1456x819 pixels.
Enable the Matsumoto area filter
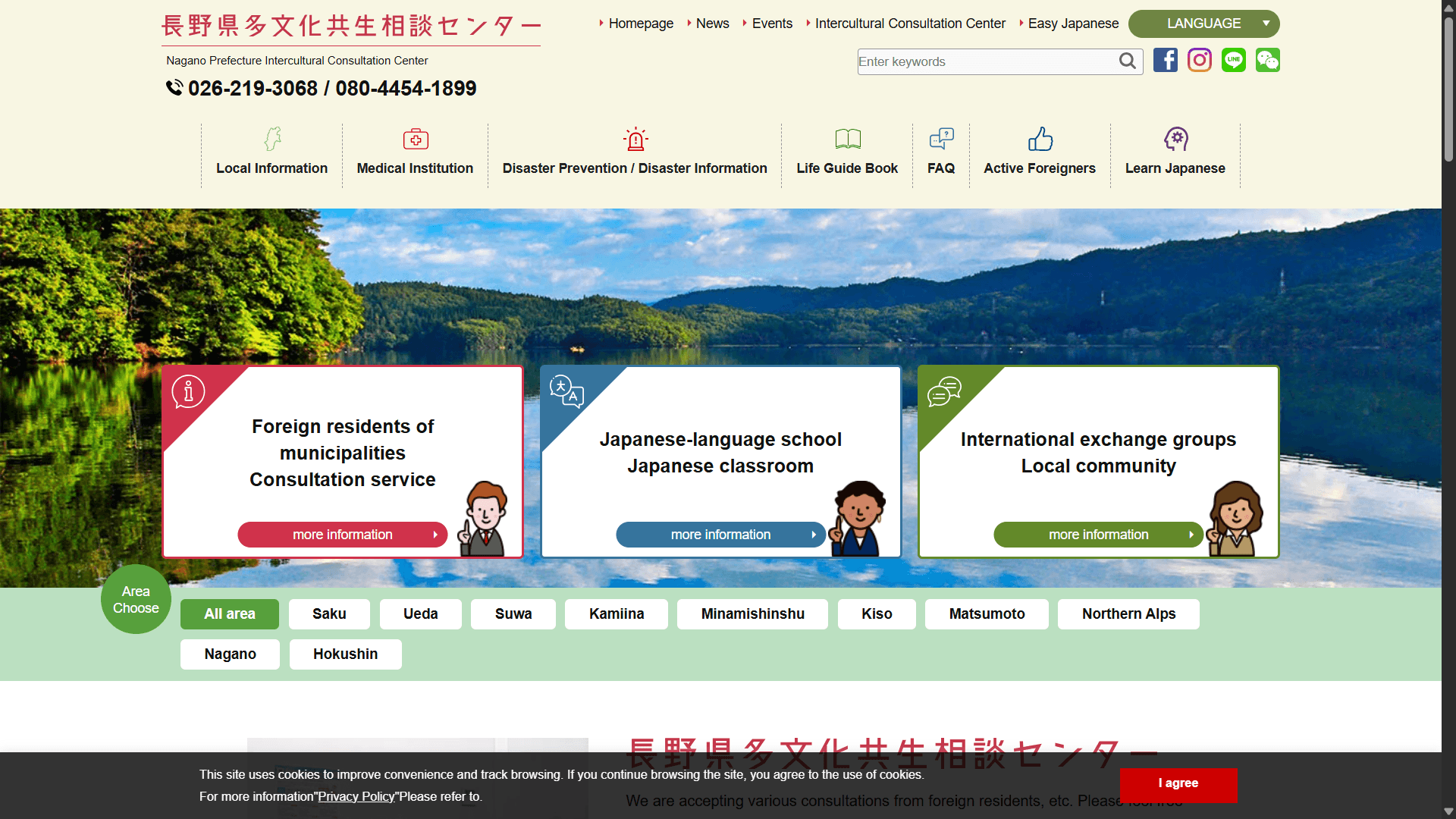pos(986,614)
